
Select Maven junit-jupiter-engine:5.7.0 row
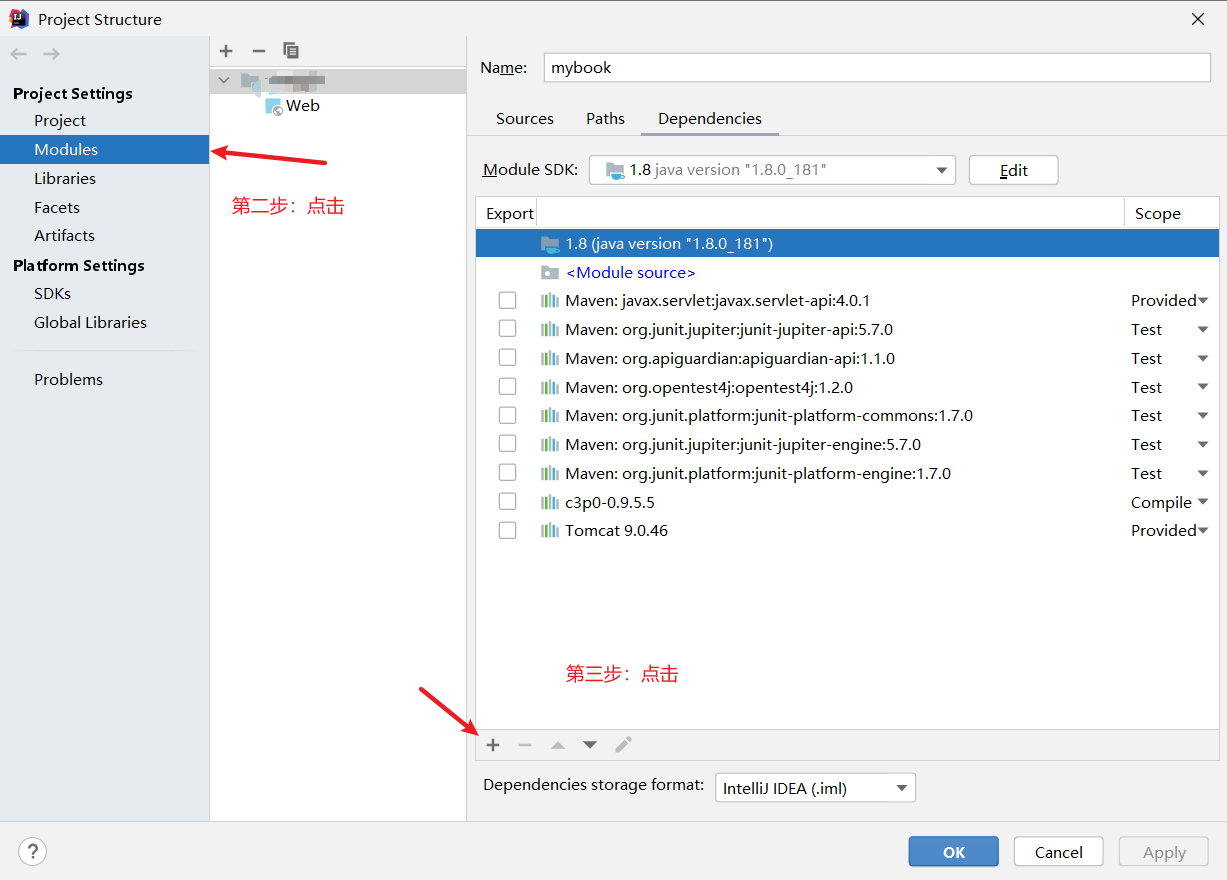pos(847,444)
